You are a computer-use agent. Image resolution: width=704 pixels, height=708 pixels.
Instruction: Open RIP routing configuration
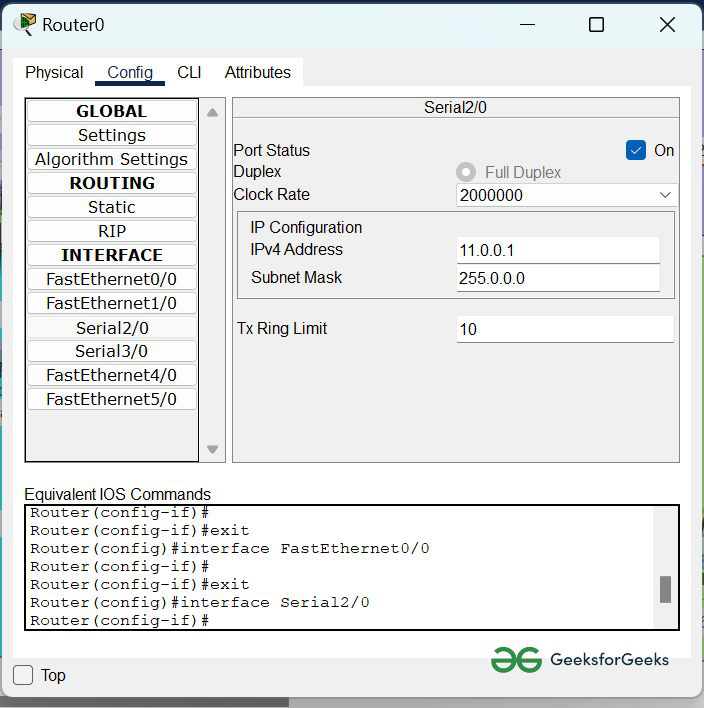tap(111, 231)
